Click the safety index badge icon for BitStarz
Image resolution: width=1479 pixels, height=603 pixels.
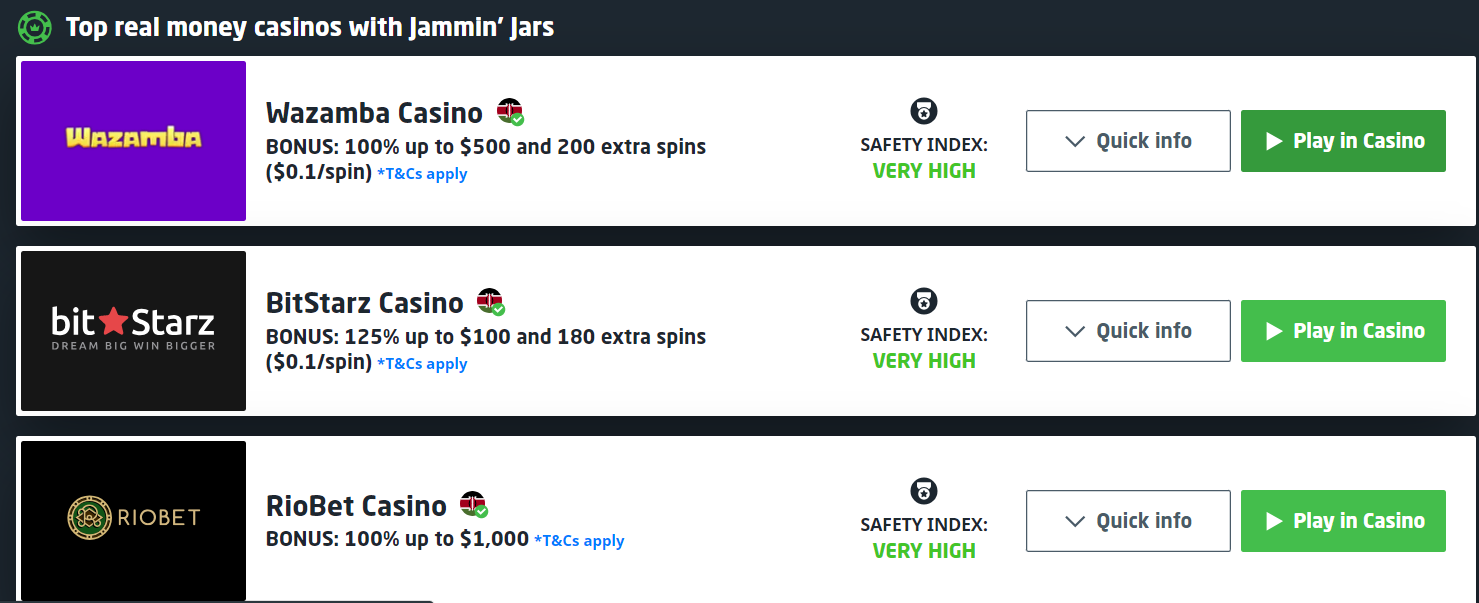coord(924,301)
